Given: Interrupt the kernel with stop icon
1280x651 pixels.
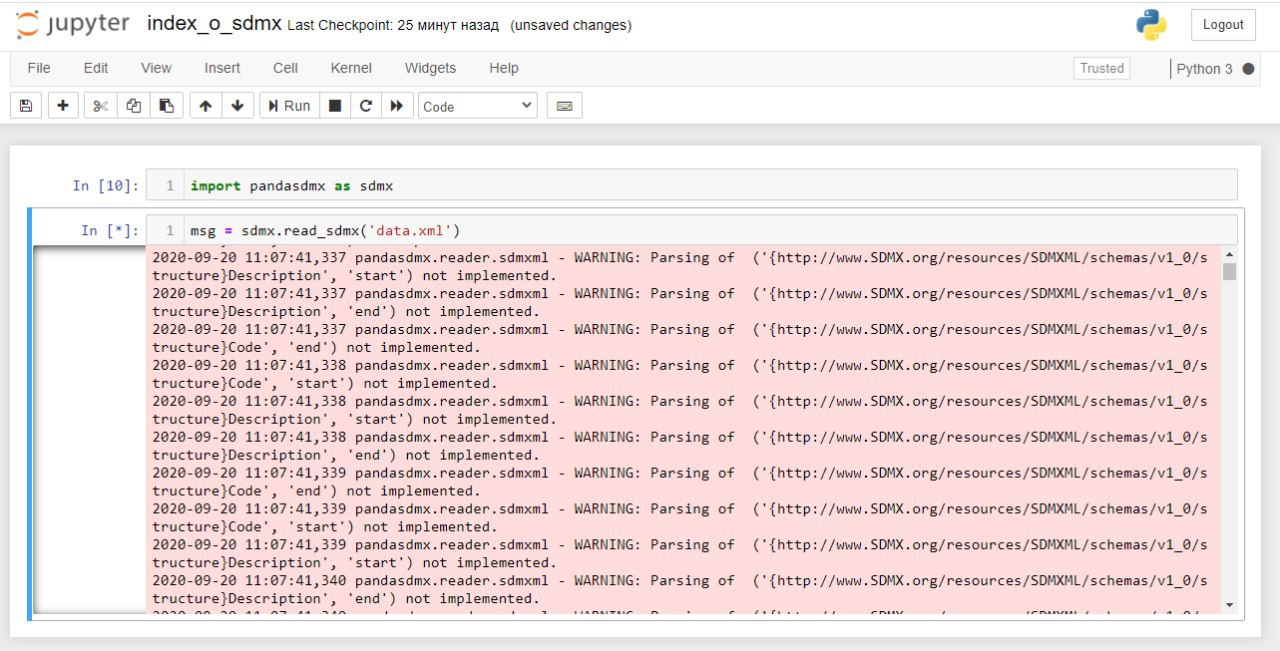Looking at the screenshot, I should pos(335,106).
